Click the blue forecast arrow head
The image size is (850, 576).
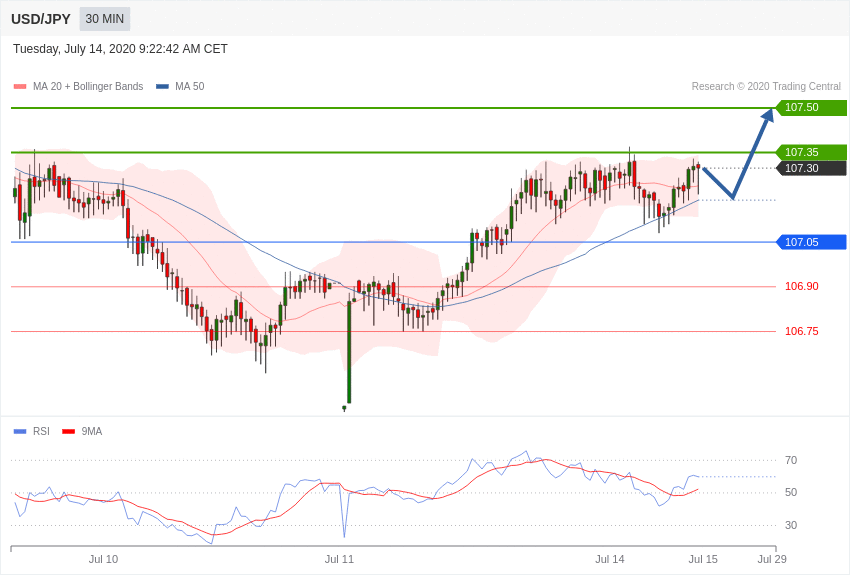(767, 116)
